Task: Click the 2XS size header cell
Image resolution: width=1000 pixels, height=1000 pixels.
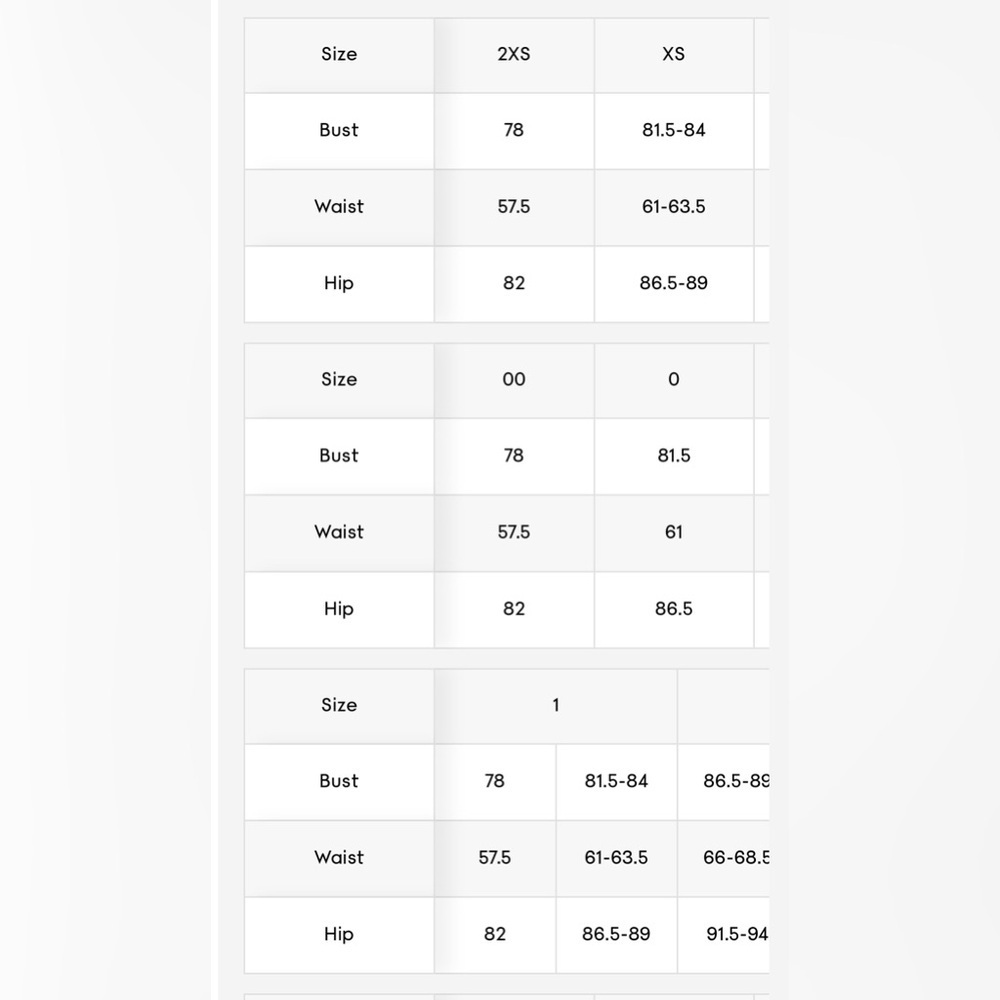Action: pos(514,55)
